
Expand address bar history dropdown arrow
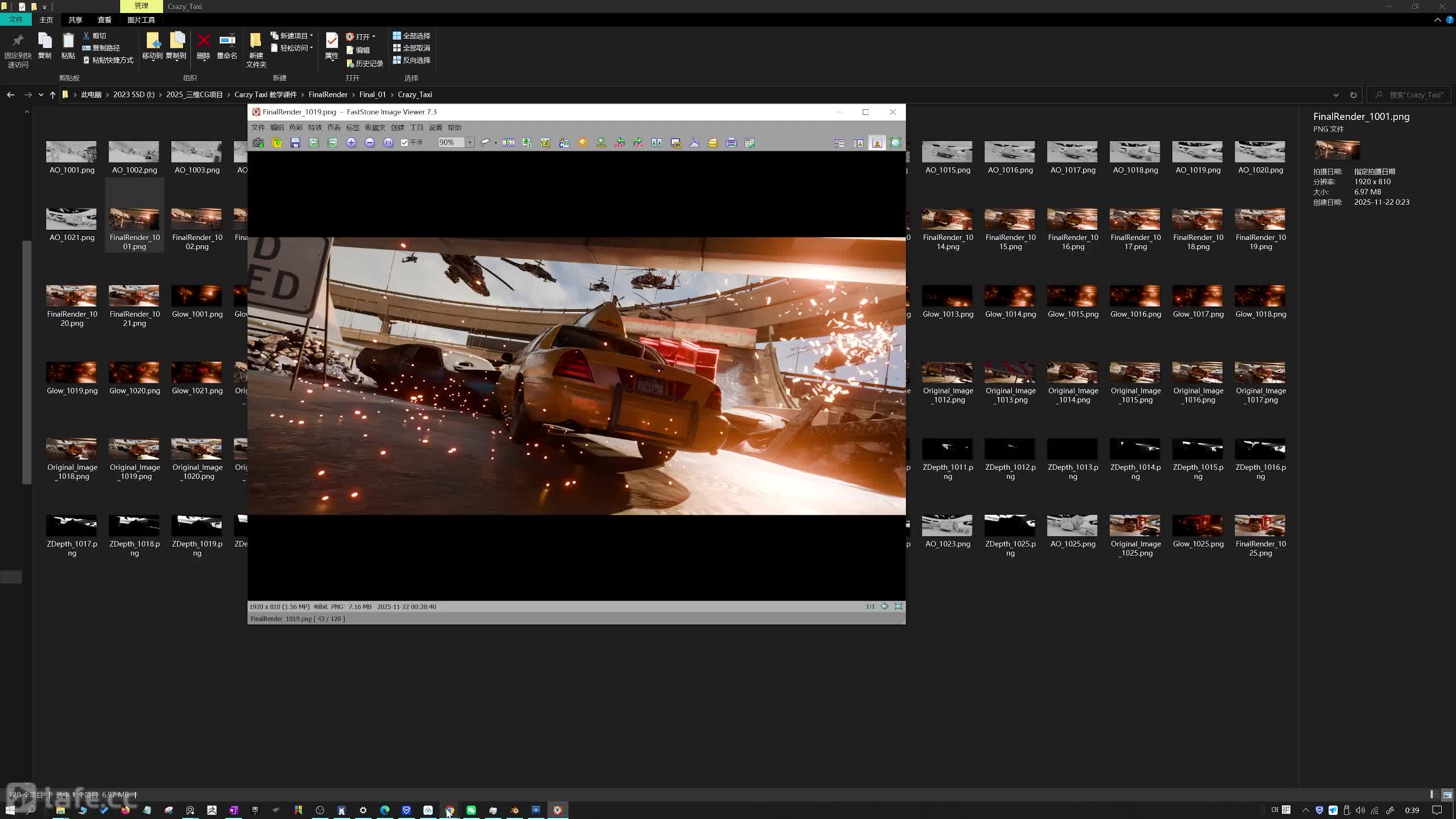click(x=1335, y=95)
